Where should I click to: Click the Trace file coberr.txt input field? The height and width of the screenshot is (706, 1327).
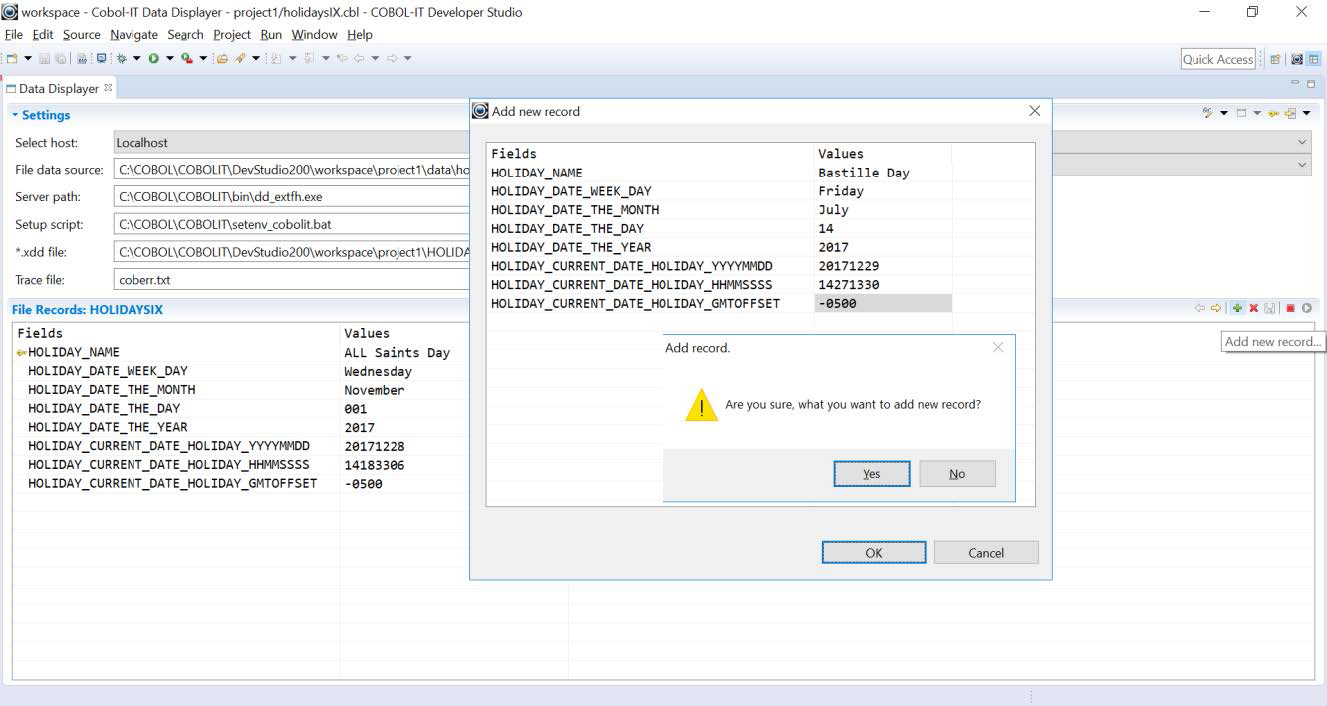click(x=290, y=280)
